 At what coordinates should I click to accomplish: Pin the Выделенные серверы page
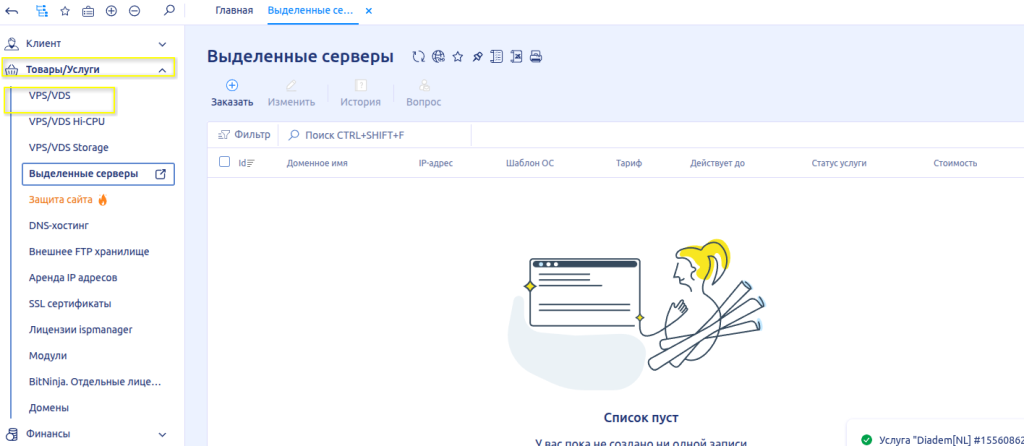[477, 57]
